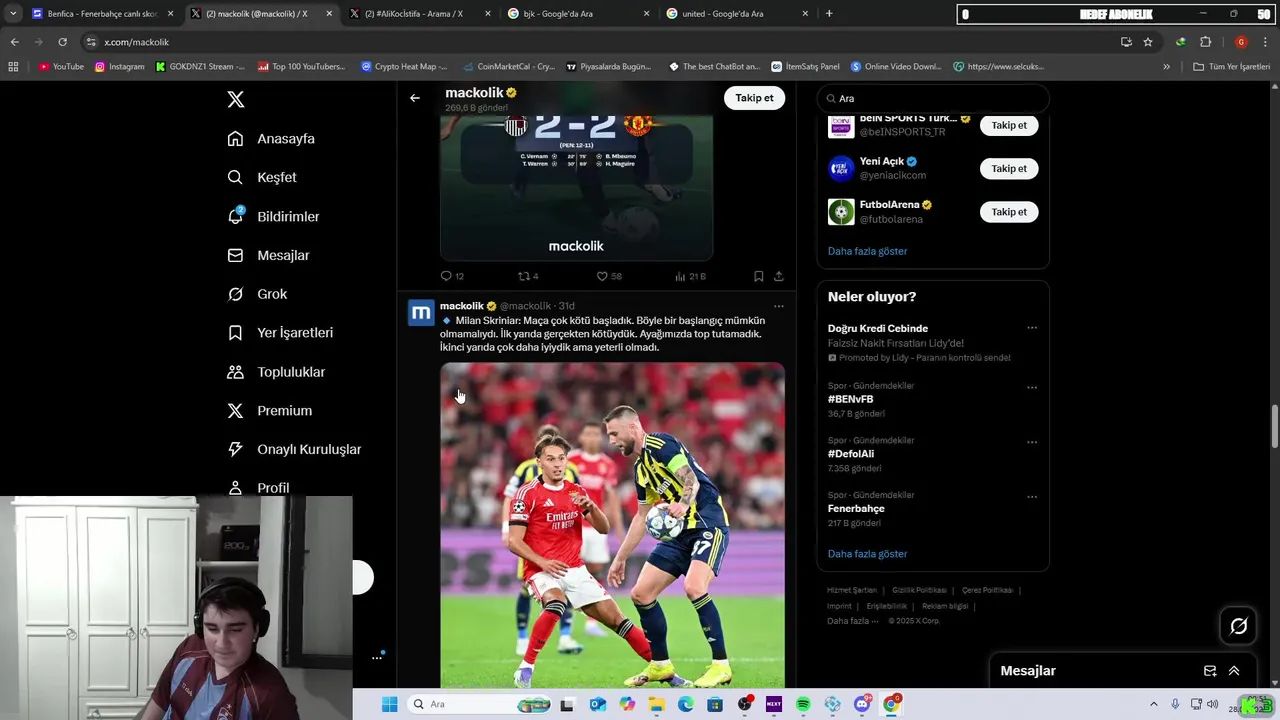Open the Fenerbahçe trending topic
The image size is (1280, 720).
[x=856, y=509]
